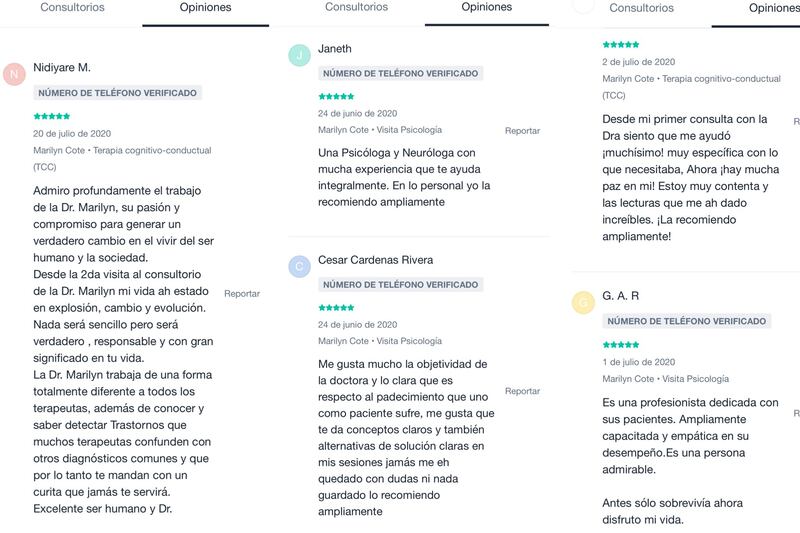Select the Opiniones tab in the left panel
800x533 pixels.
point(204,7)
